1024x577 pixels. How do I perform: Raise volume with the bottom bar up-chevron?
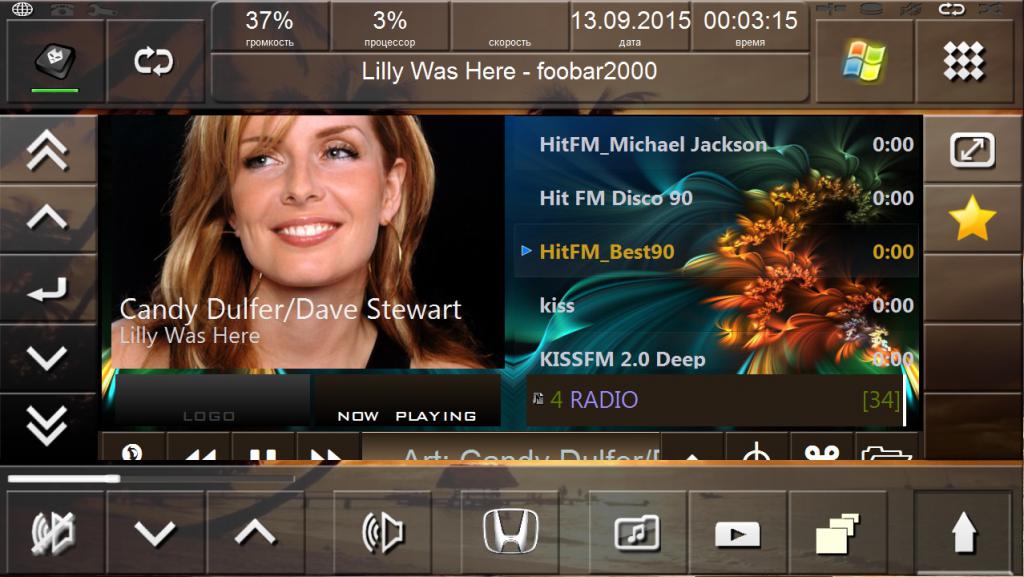click(255, 533)
